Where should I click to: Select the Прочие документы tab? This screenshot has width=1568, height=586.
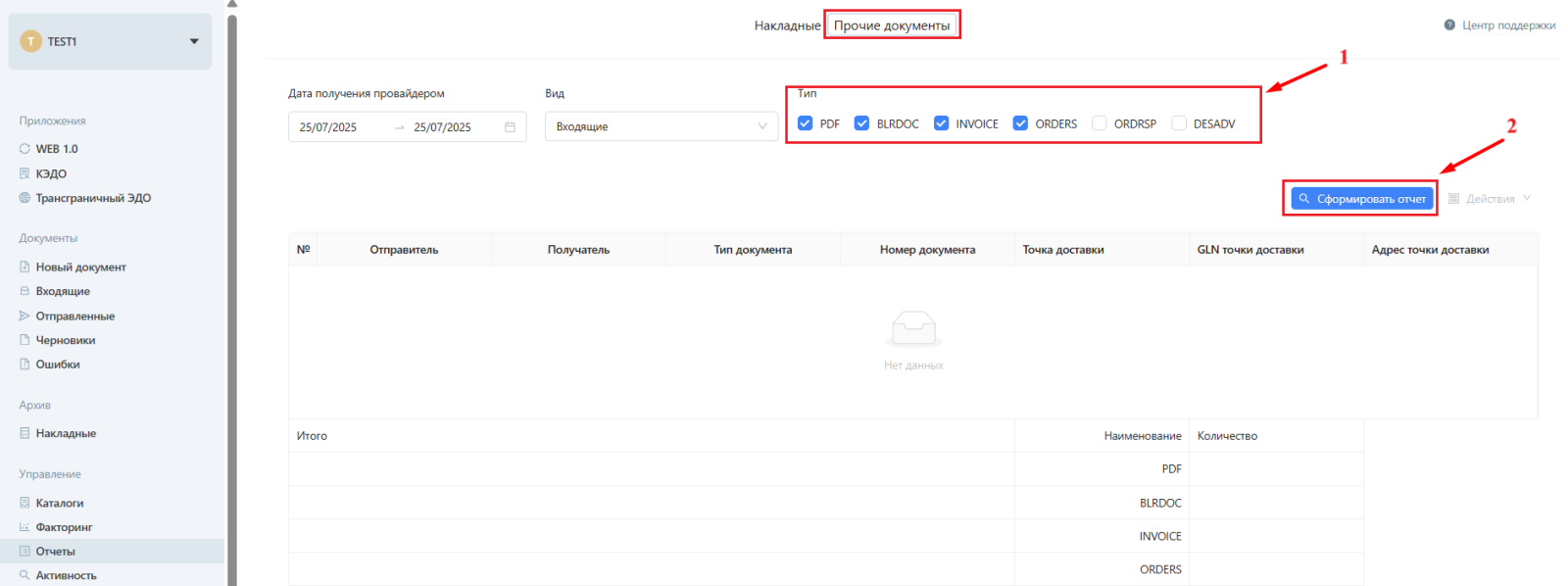point(892,25)
